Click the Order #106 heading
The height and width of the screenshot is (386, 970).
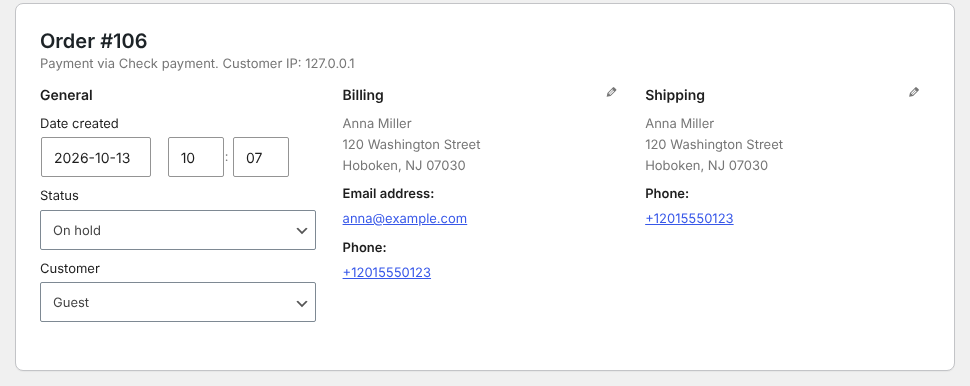(x=93, y=41)
